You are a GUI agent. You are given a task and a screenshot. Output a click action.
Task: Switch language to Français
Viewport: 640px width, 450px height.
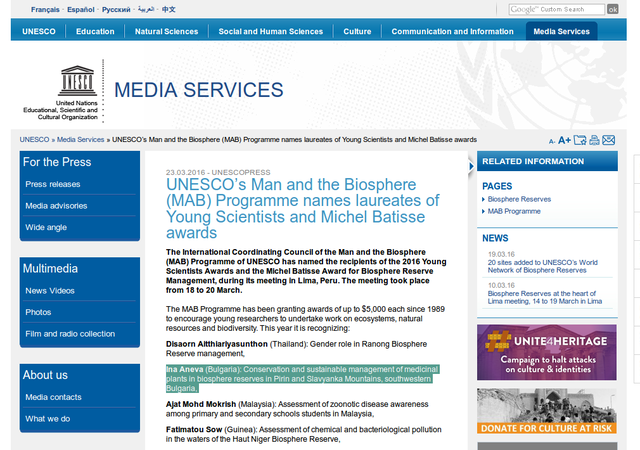(x=45, y=9)
